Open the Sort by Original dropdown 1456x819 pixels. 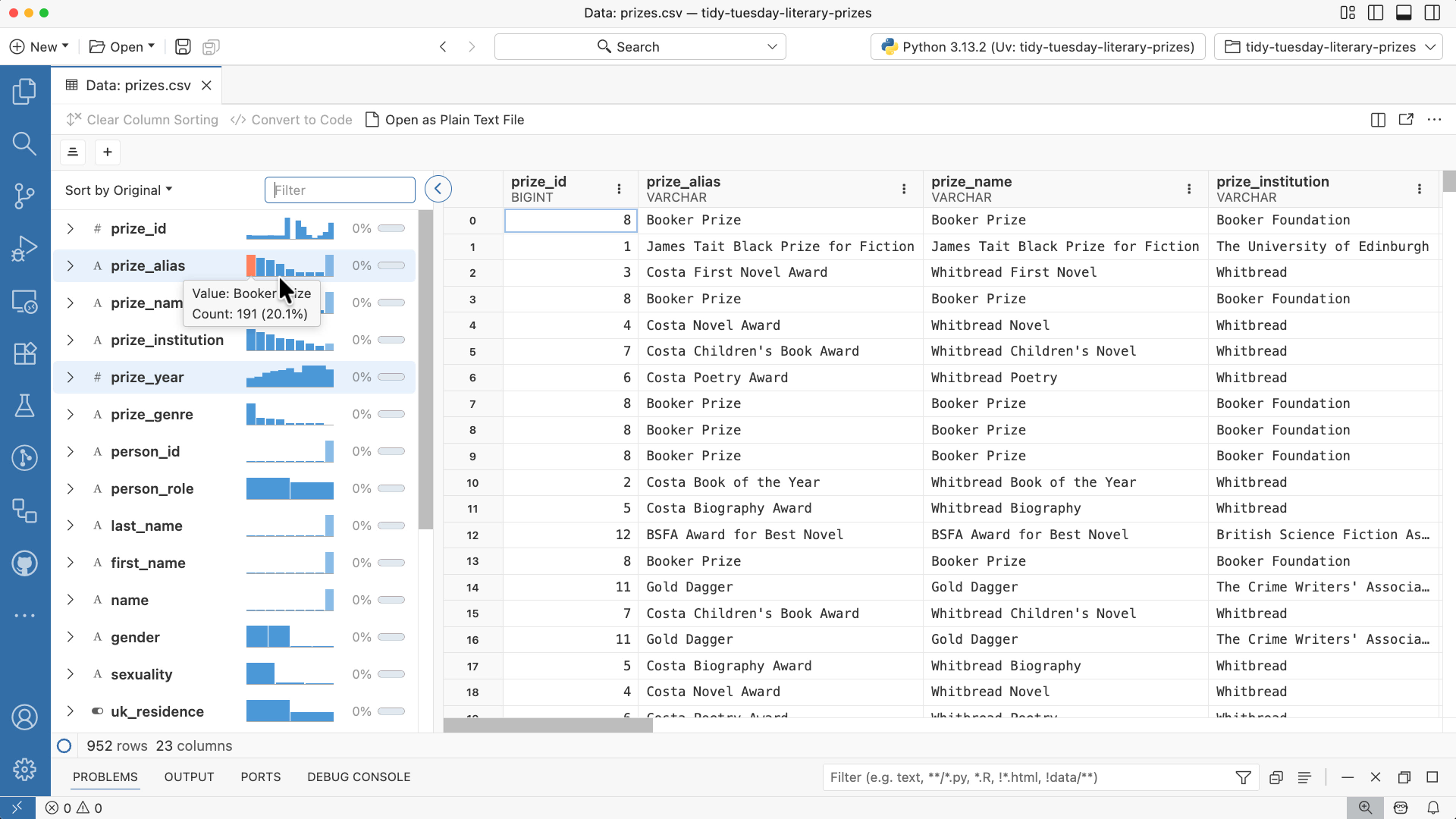118,190
